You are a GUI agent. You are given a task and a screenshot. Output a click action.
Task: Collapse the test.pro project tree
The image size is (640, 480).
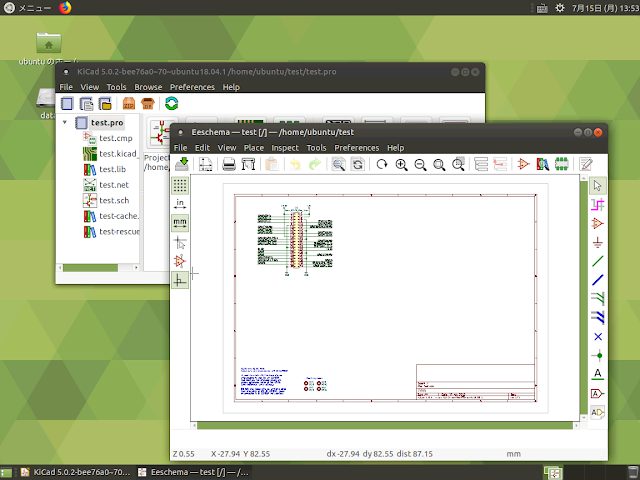coord(64,122)
